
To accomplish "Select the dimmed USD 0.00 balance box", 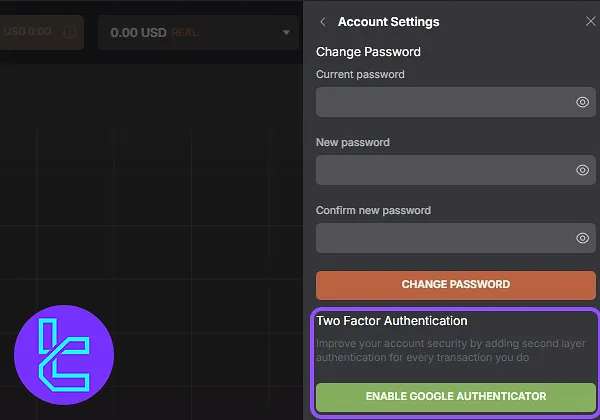I will coord(41,32).
